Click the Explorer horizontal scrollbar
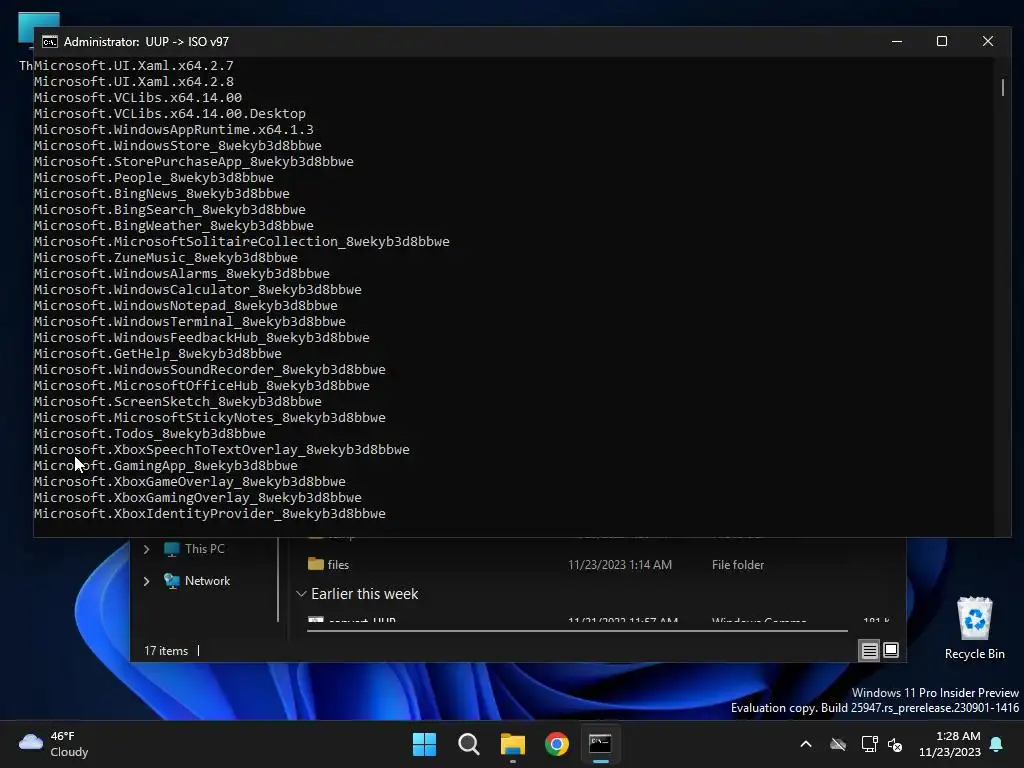1024x768 pixels. point(577,631)
